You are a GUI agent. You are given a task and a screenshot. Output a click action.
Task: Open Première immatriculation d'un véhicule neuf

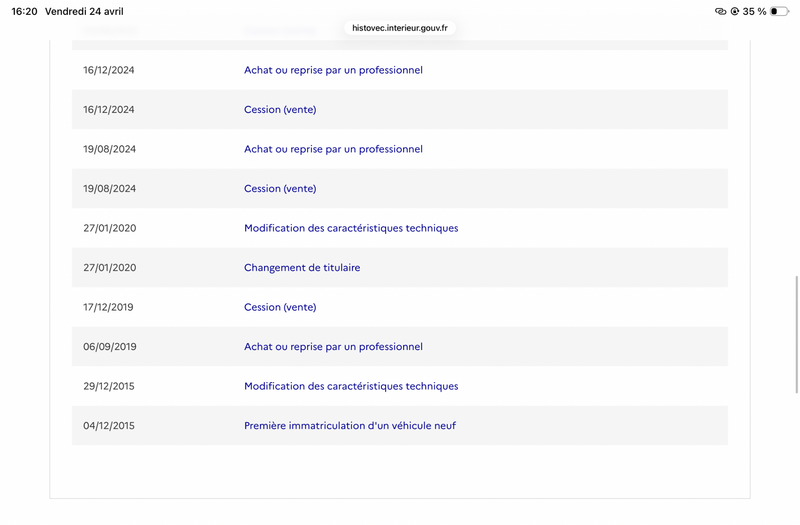click(x=350, y=426)
